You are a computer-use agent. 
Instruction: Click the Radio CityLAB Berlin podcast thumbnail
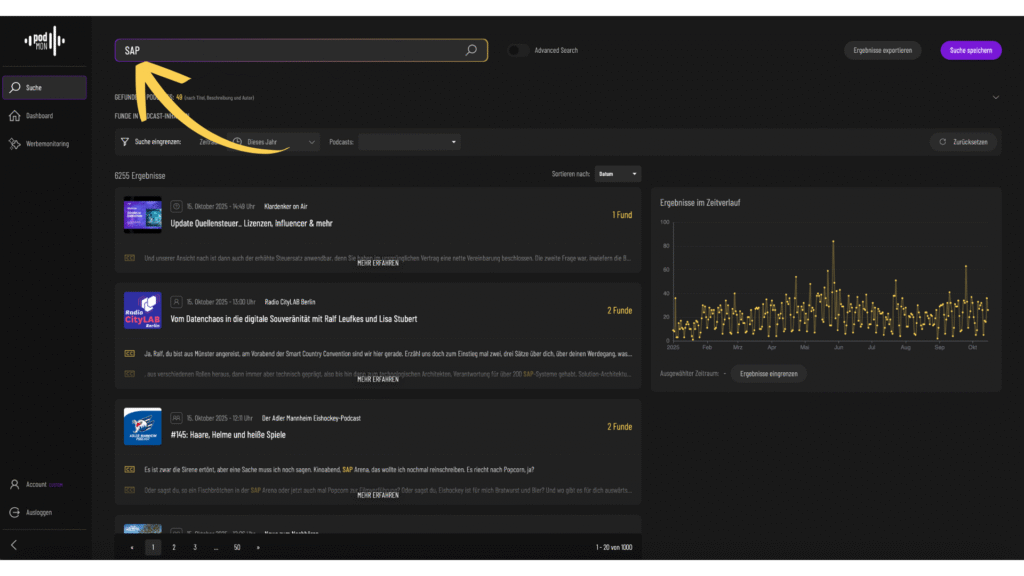click(x=143, y=310)
